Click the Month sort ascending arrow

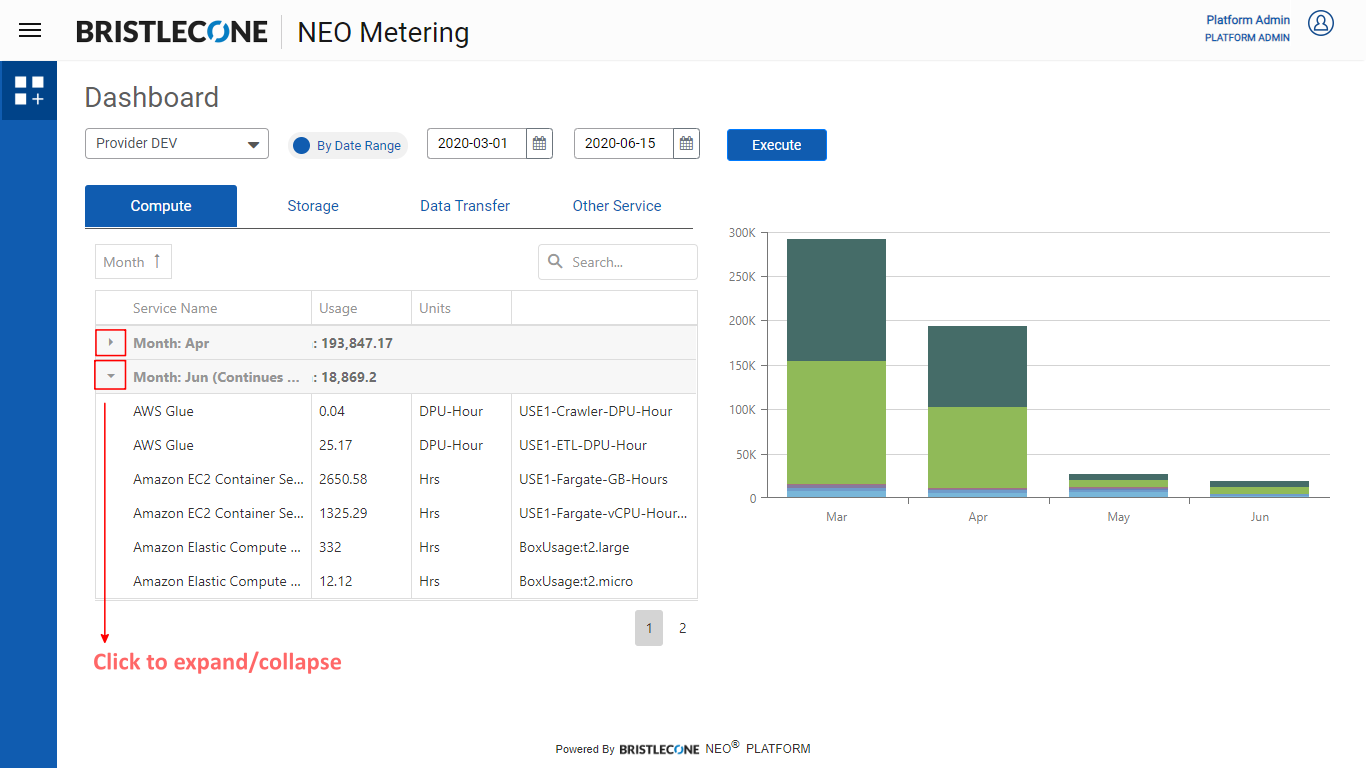click(x=157, y=261)
